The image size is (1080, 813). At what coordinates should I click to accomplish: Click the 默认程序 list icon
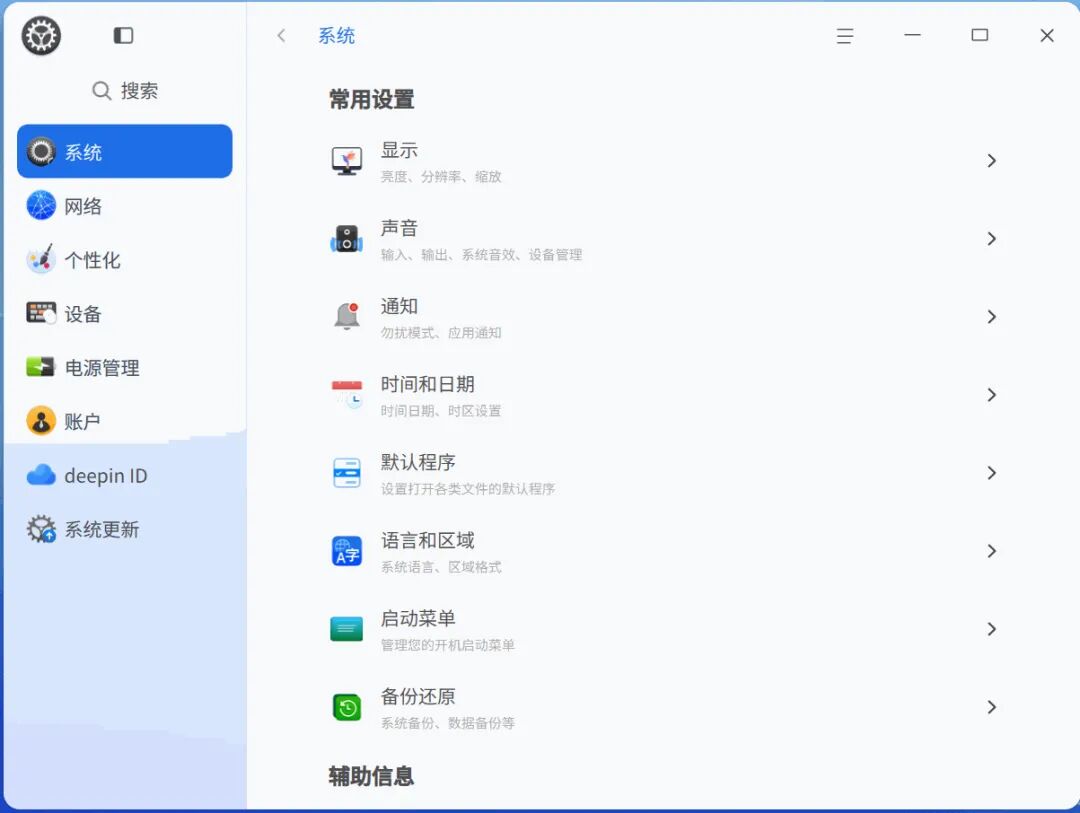347,473
